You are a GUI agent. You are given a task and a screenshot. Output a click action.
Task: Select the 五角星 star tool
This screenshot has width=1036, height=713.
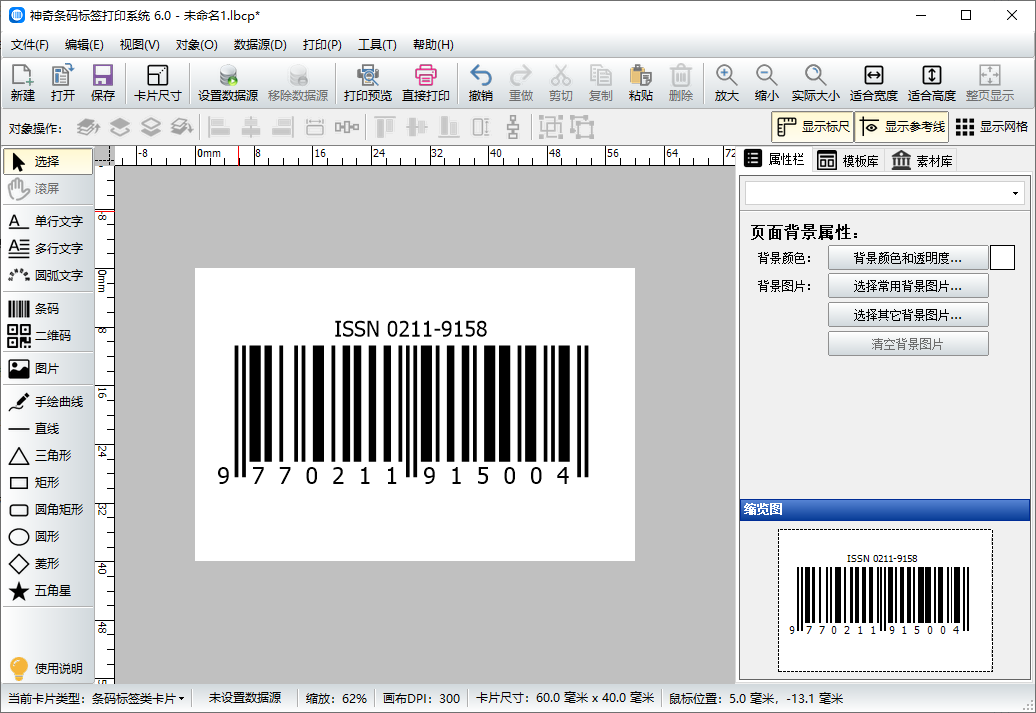coord(48,591)
